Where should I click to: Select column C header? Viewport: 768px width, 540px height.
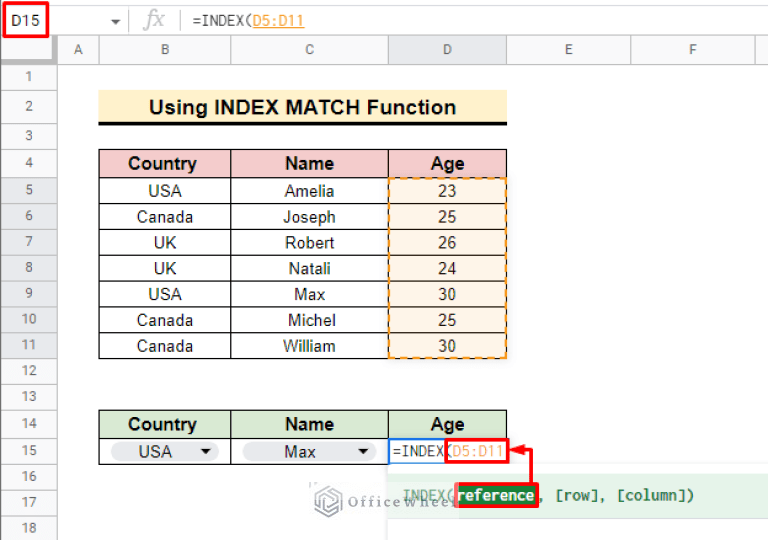(309, 49)
